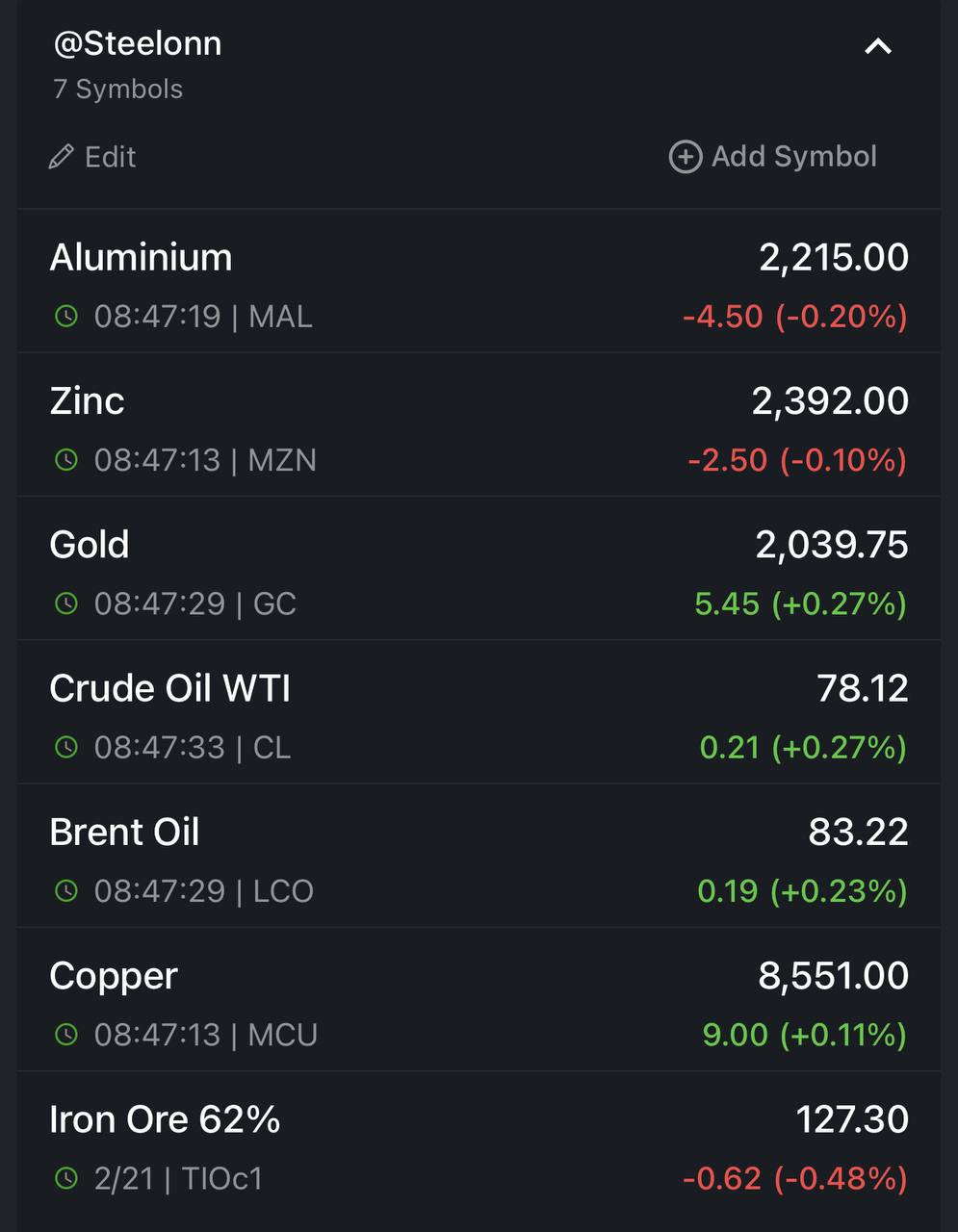Screen dimensions: 958x1232
Task: Open the Zinc symbol row
Action: click(479, 425)
